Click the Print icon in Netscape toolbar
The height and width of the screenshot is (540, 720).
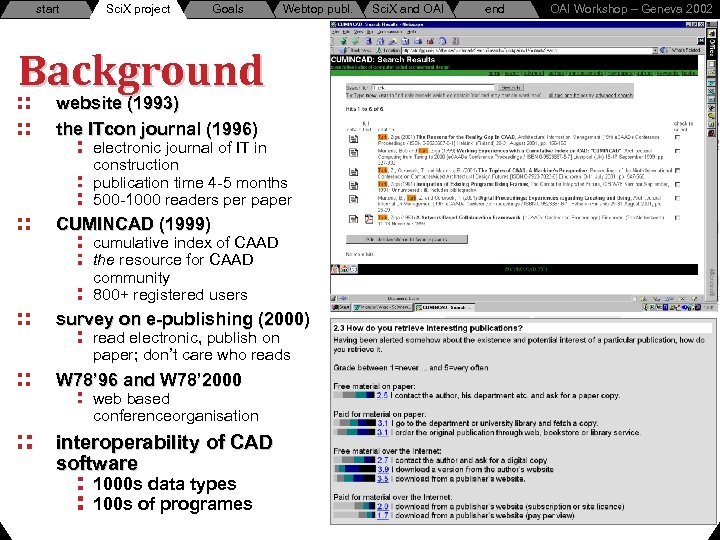click(418, 41)
